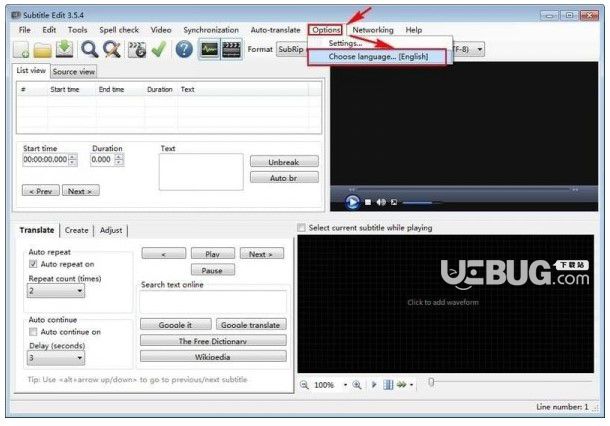Screen dimensions: 610x426
Task: Play the video in the media player
Action: tap(352, 202)
